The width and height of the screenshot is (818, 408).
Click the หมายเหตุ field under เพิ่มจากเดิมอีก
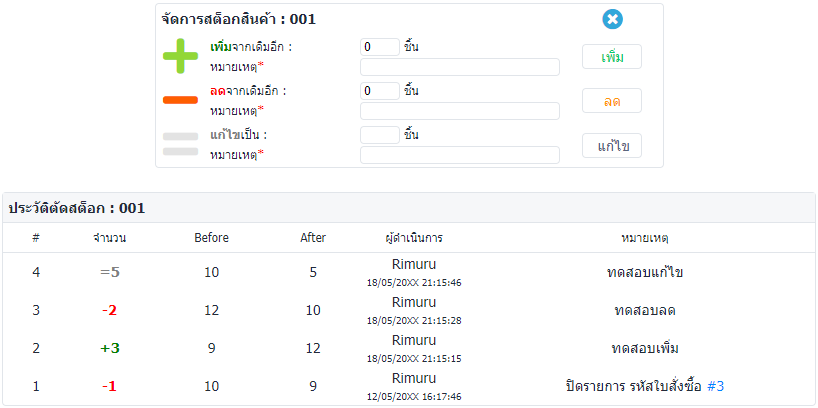point(460,67)
